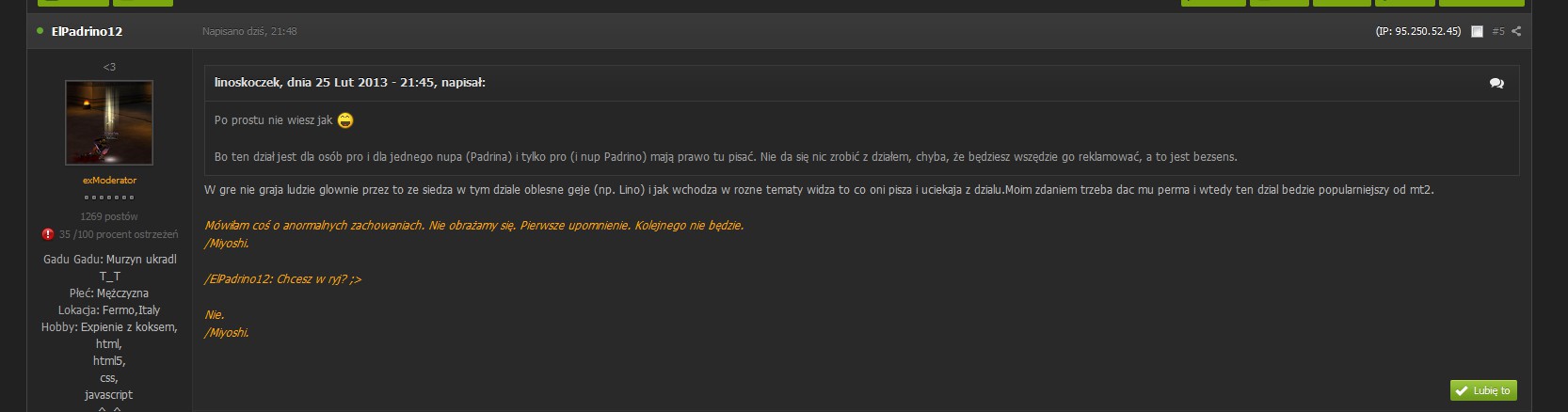Viewport: 1568px width, 412px height.
Task: Open '35 /100 procent ostrzeżeń' warning log
Action: click(x=119, y=234)
